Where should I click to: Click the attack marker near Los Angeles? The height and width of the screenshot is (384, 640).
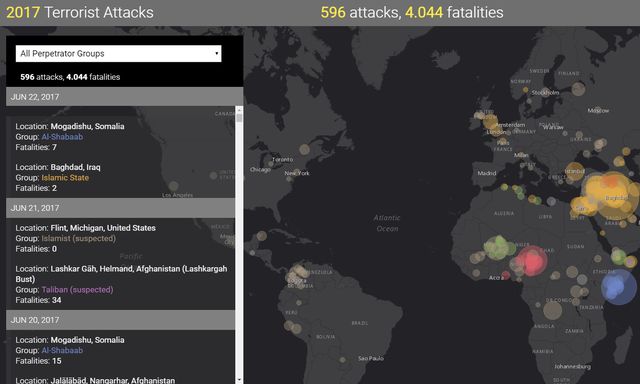173,186
